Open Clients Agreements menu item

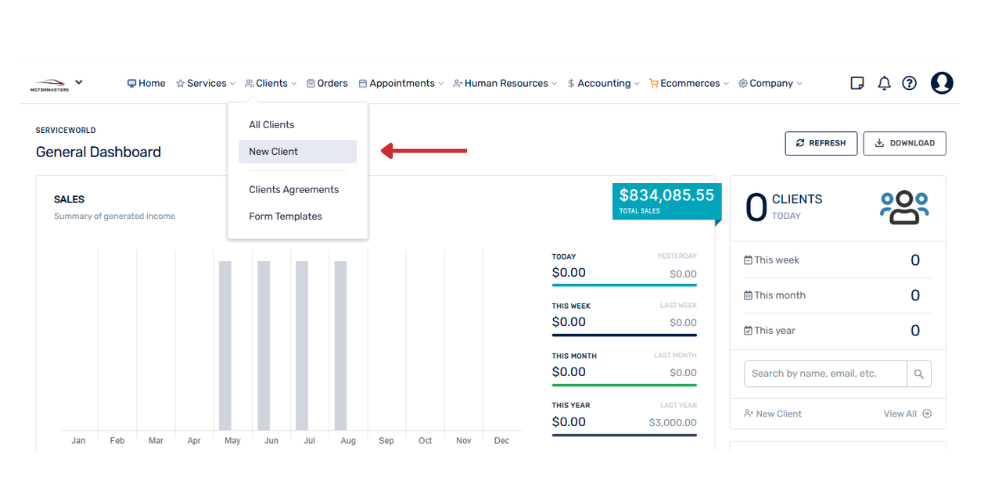pos(294,190)
